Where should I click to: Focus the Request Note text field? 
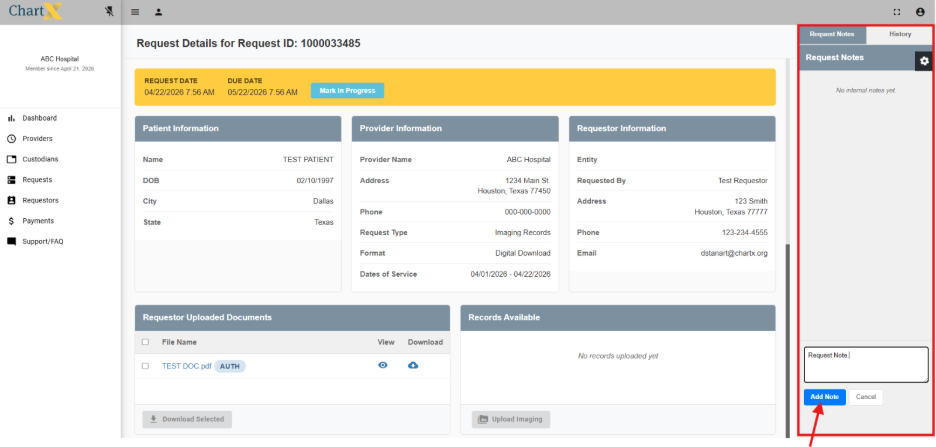(x=866, y=364)
